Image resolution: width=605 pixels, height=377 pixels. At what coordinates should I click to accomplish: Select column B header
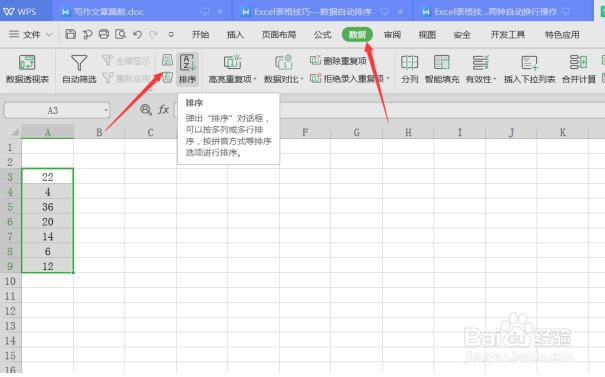(x=99, y=132)
